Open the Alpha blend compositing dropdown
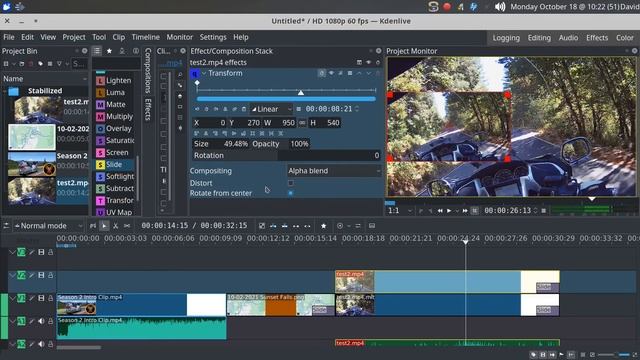This screenshot has width=640, height=360. tap(334, 171)
